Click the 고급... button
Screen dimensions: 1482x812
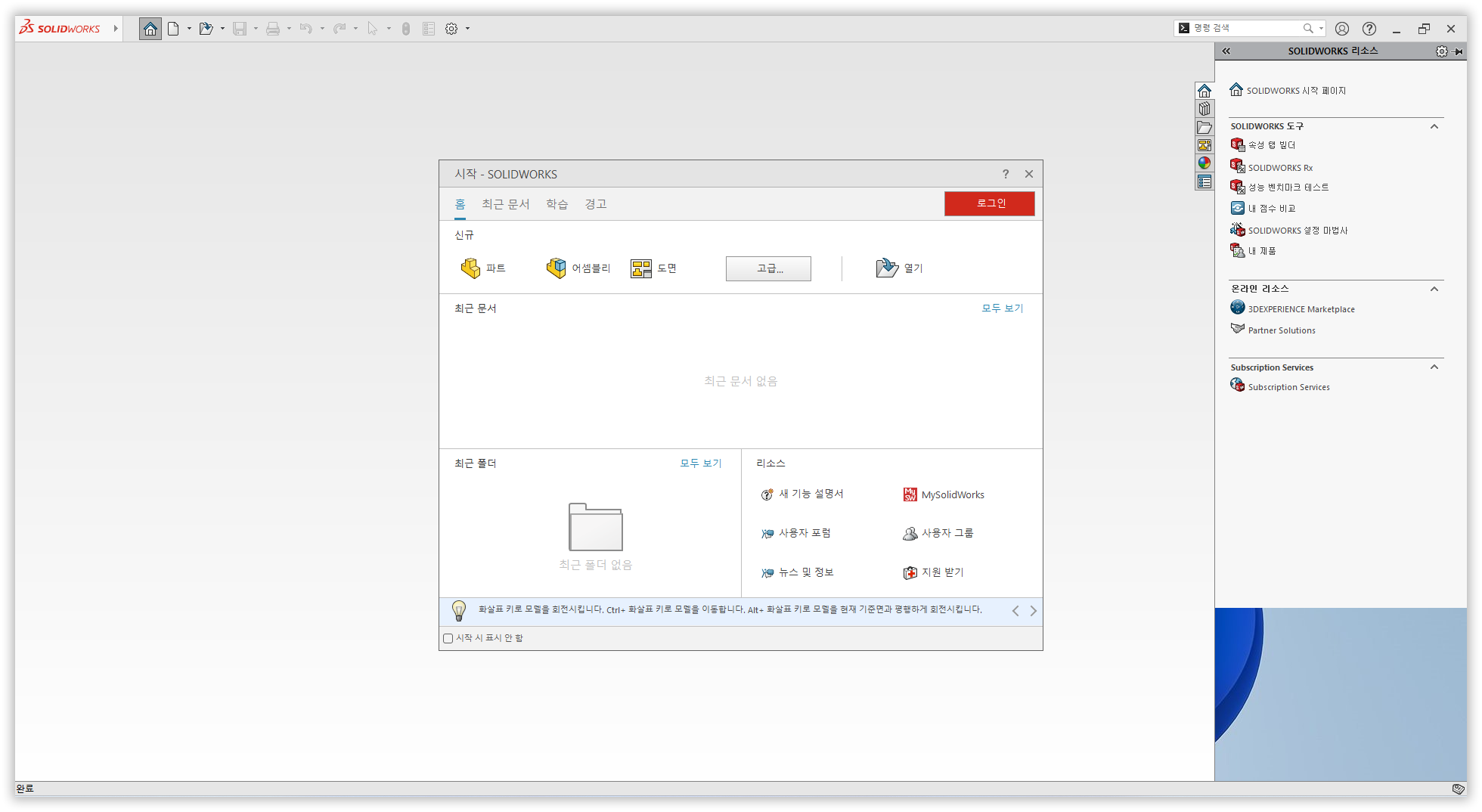click(768, 268)
